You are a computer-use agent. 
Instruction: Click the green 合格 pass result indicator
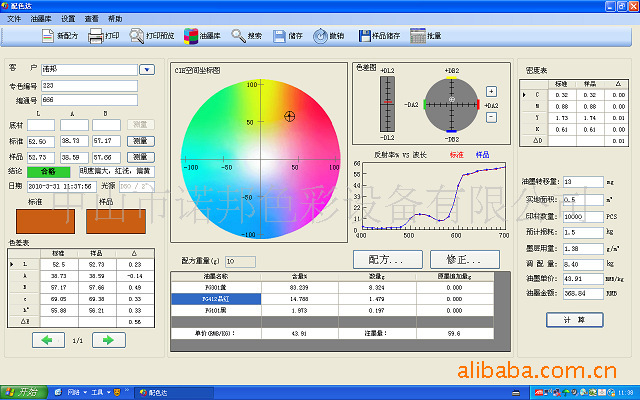[49, 172]
